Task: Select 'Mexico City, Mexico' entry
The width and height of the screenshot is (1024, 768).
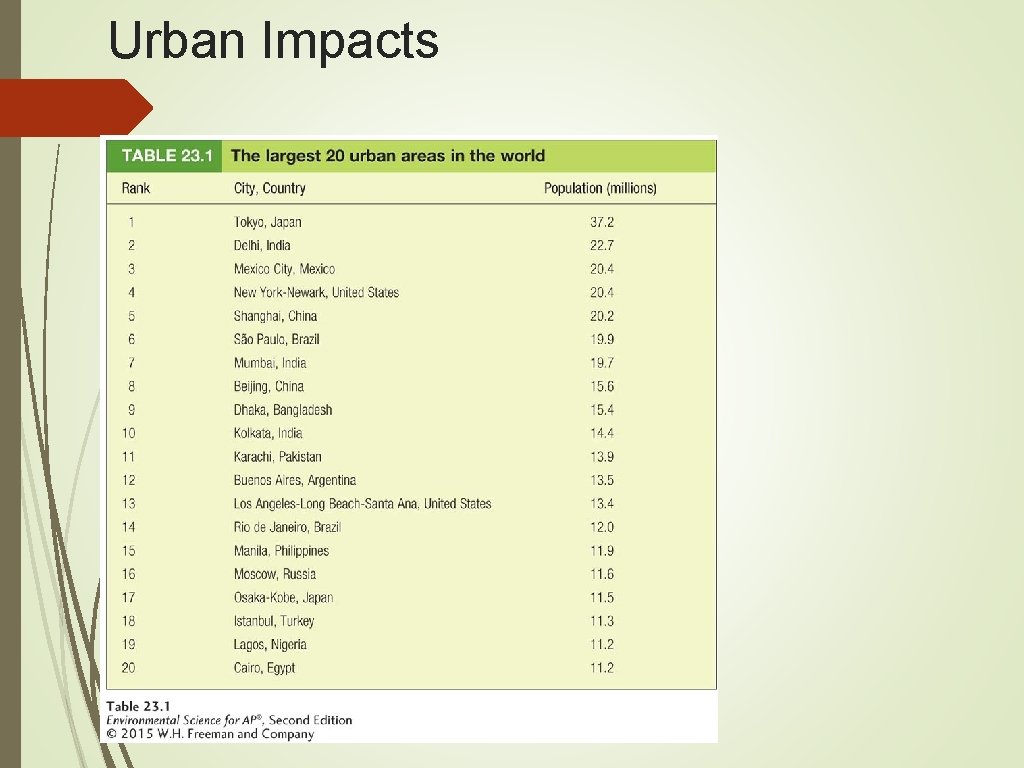Action: pyautogui.click(x=284, y=269)
